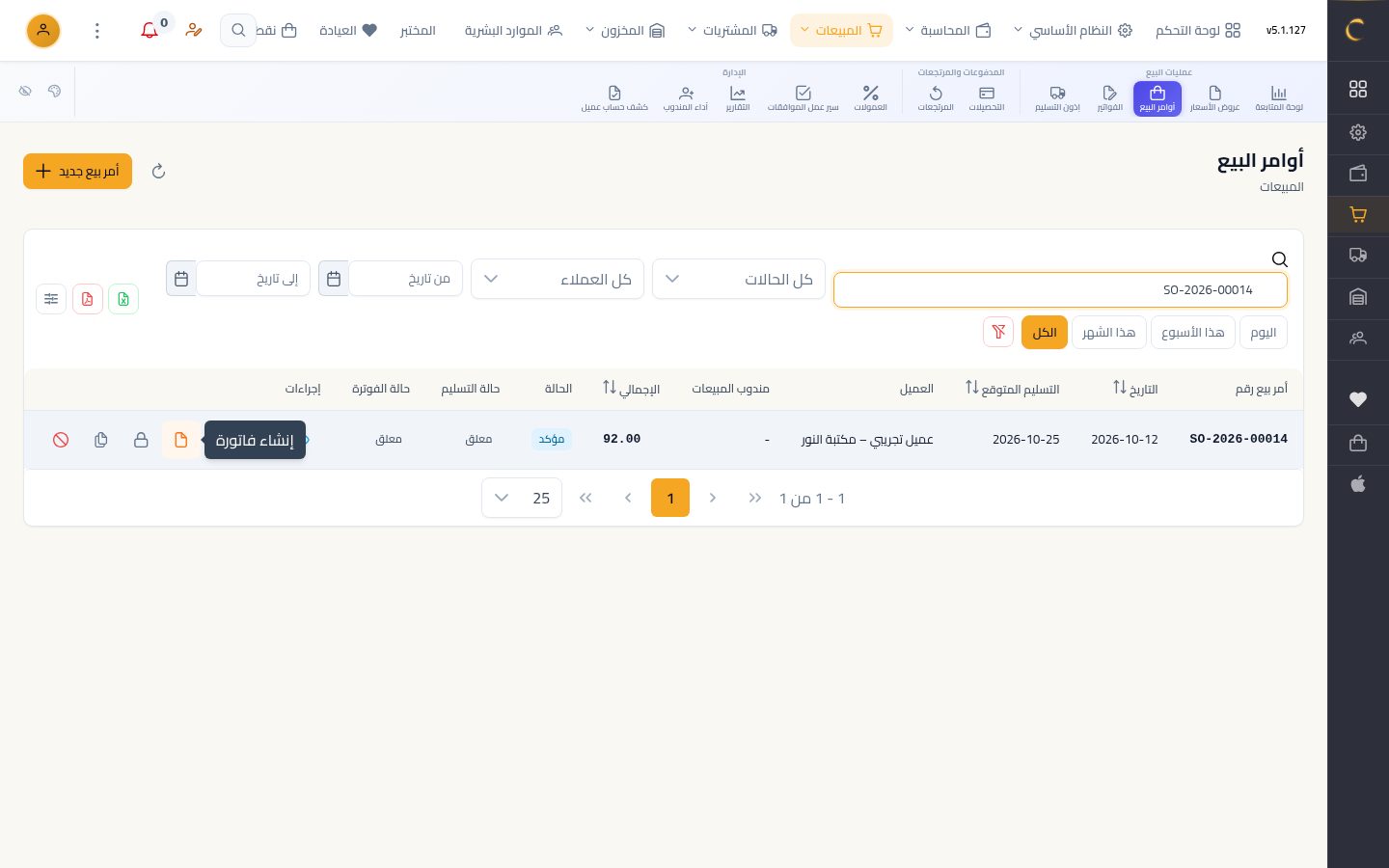Click the duplicate order copy icon
The height and width of the screenshot is (868, 1389).
point(101,440)
